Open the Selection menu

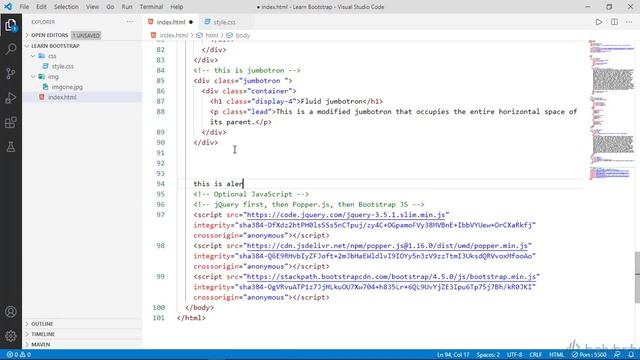66,7
